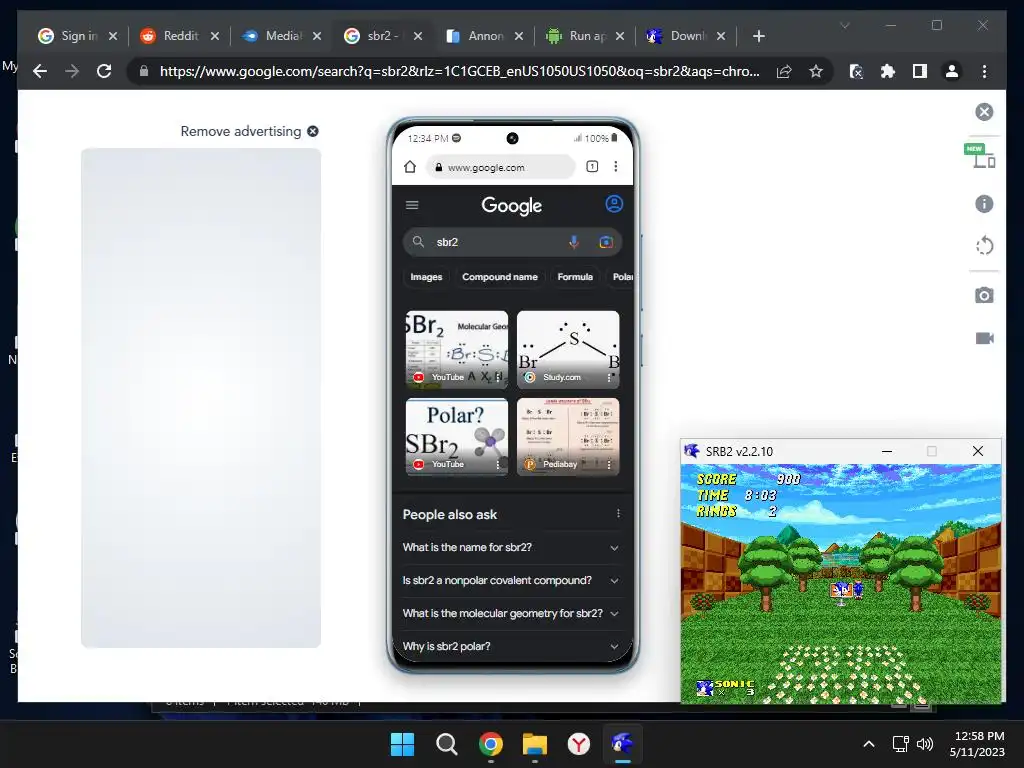Expand What is the molecular geometry for sbr2?
The width and height of the screenshot is (1024, 768).
coord(511,613)
